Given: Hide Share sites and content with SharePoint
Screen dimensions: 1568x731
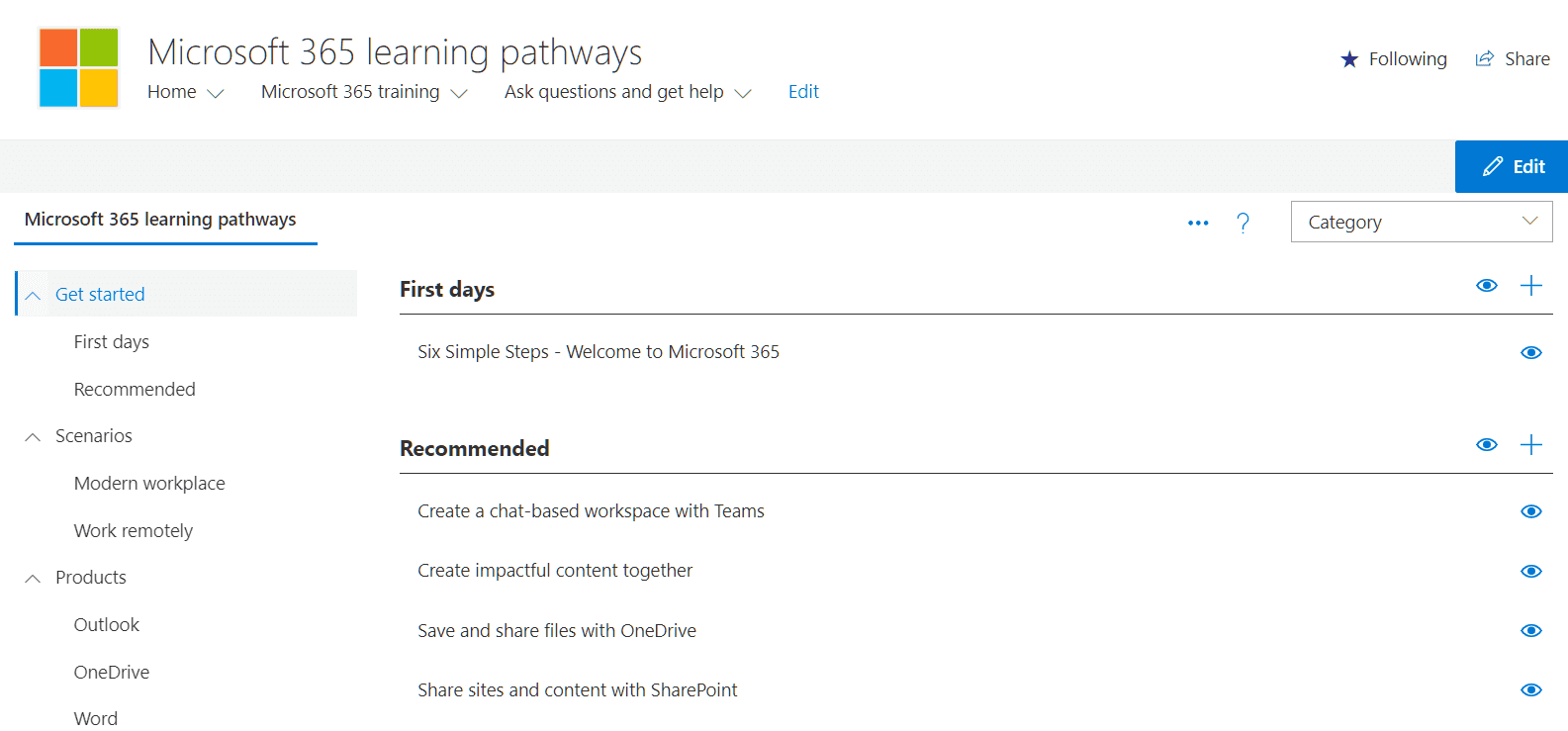Looking at the screenshot, I should [1531, 690].
